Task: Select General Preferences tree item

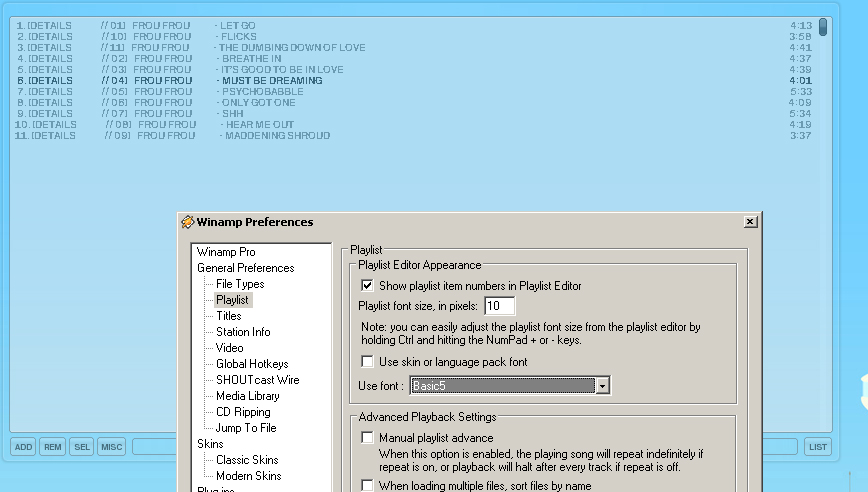Action: [x=245, y=268]
